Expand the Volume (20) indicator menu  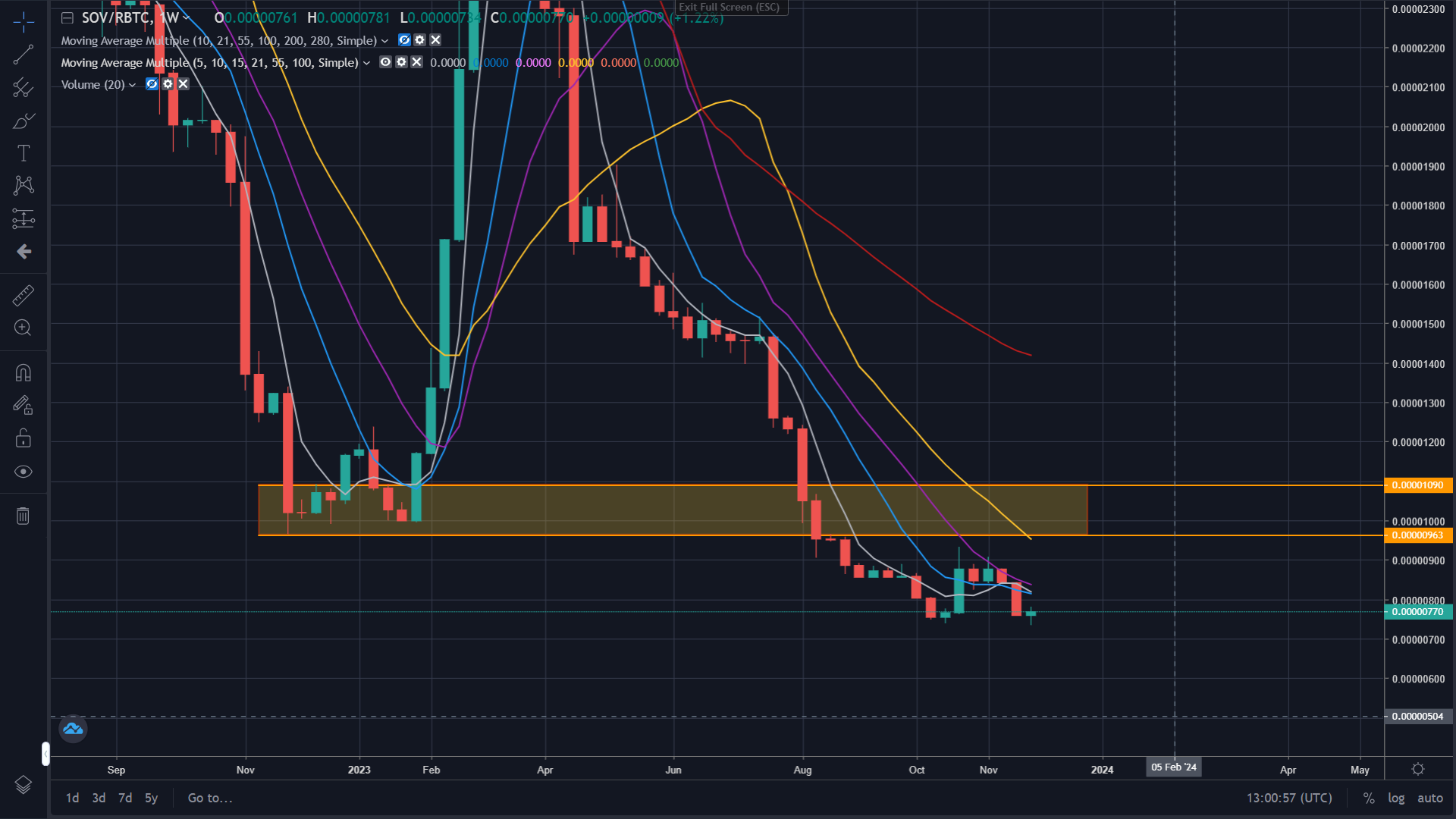[x=132, y=85]
